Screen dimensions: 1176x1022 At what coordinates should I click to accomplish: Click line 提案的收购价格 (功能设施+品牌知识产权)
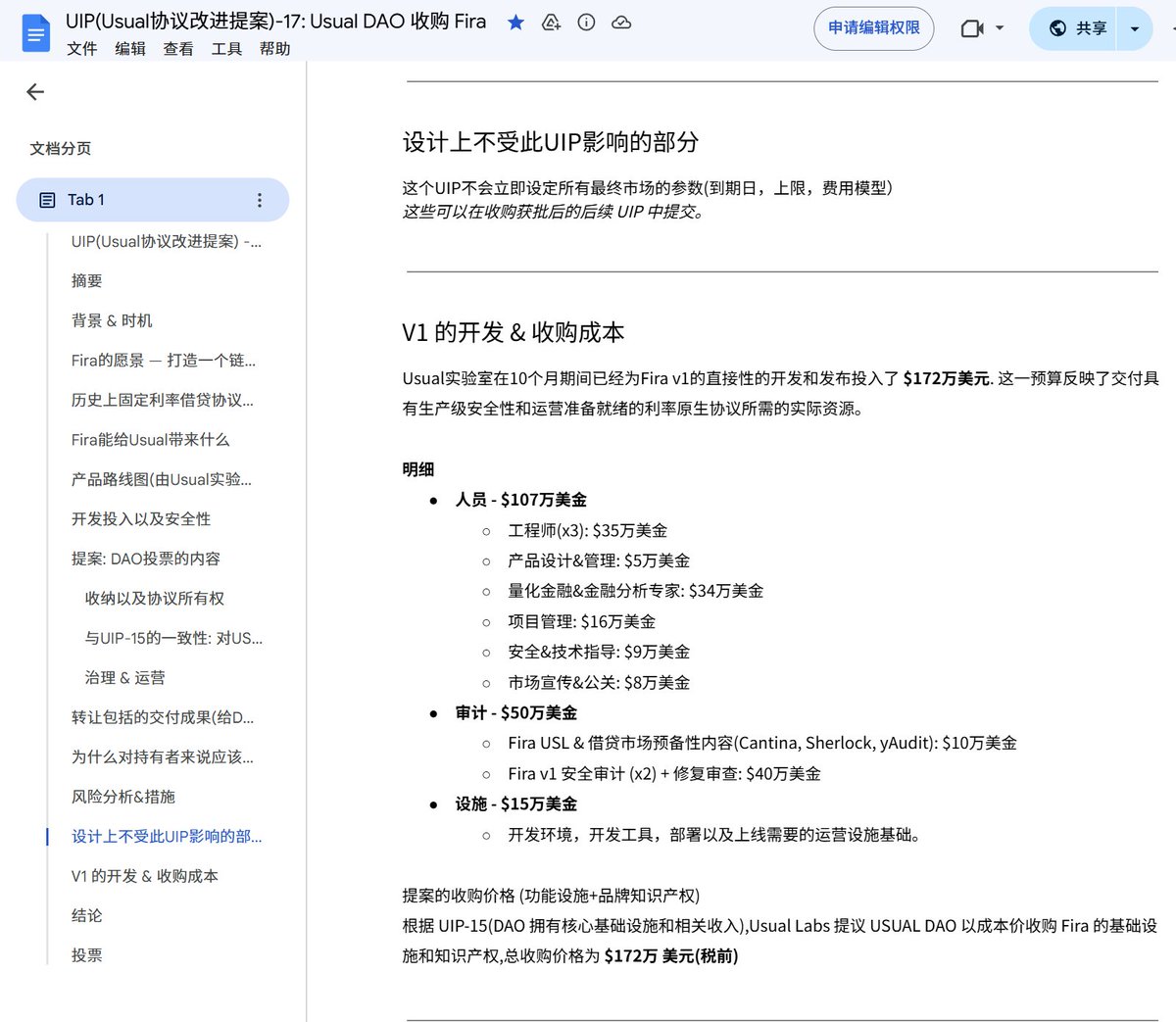coord(551,895)
